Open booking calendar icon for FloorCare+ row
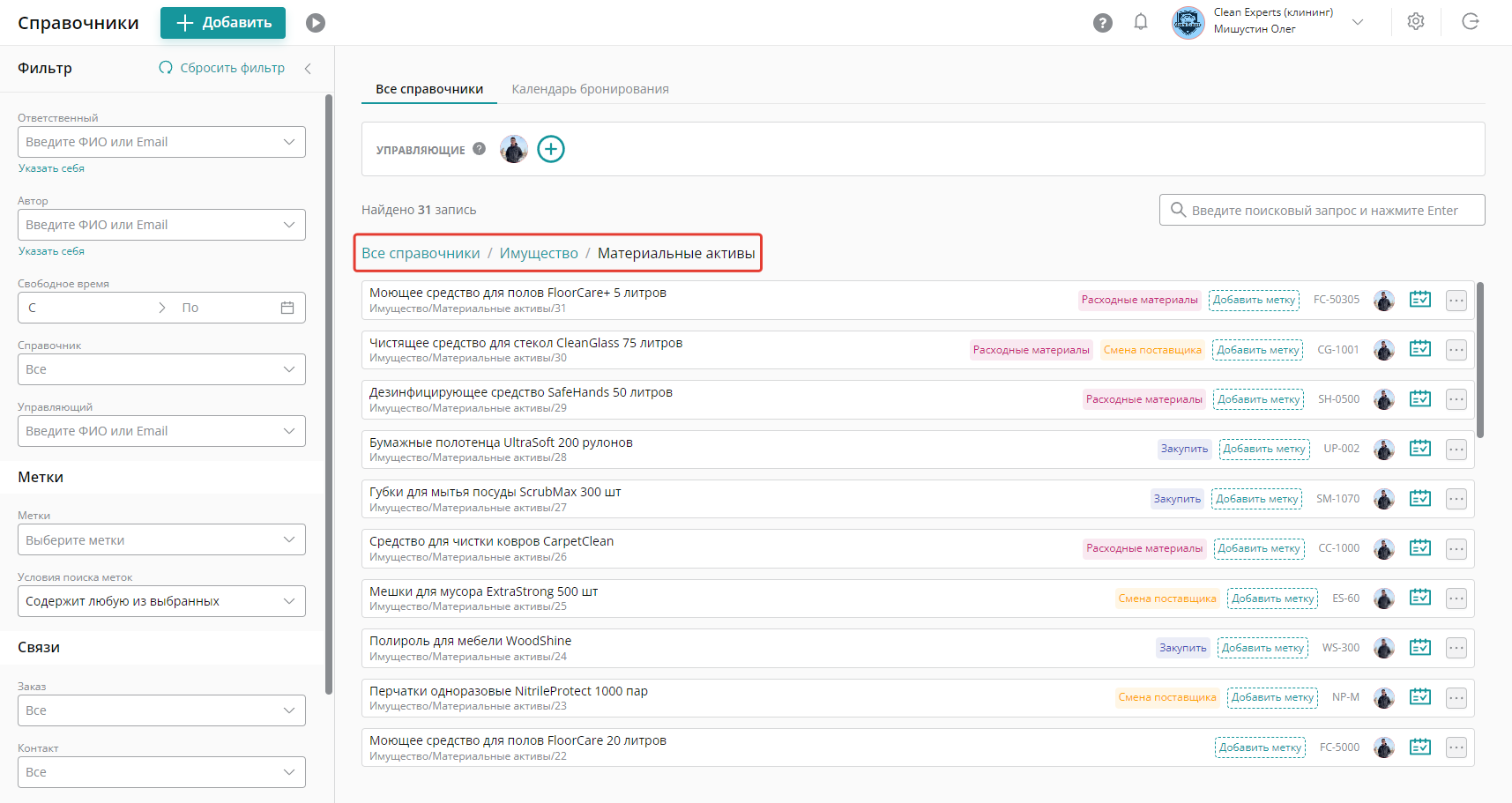 click(x=1419, y=300)
